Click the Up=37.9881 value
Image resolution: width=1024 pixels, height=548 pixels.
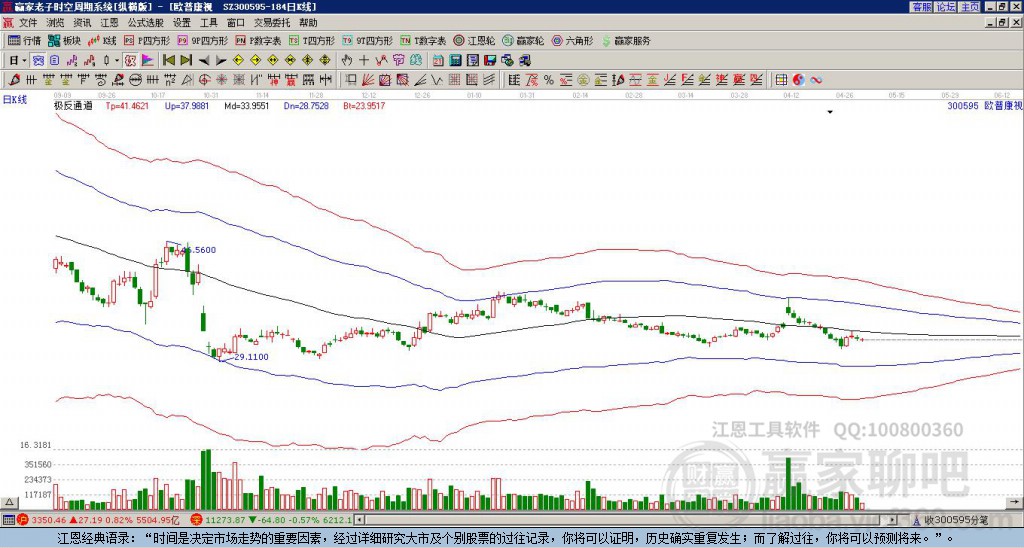(x=187, y=105)
